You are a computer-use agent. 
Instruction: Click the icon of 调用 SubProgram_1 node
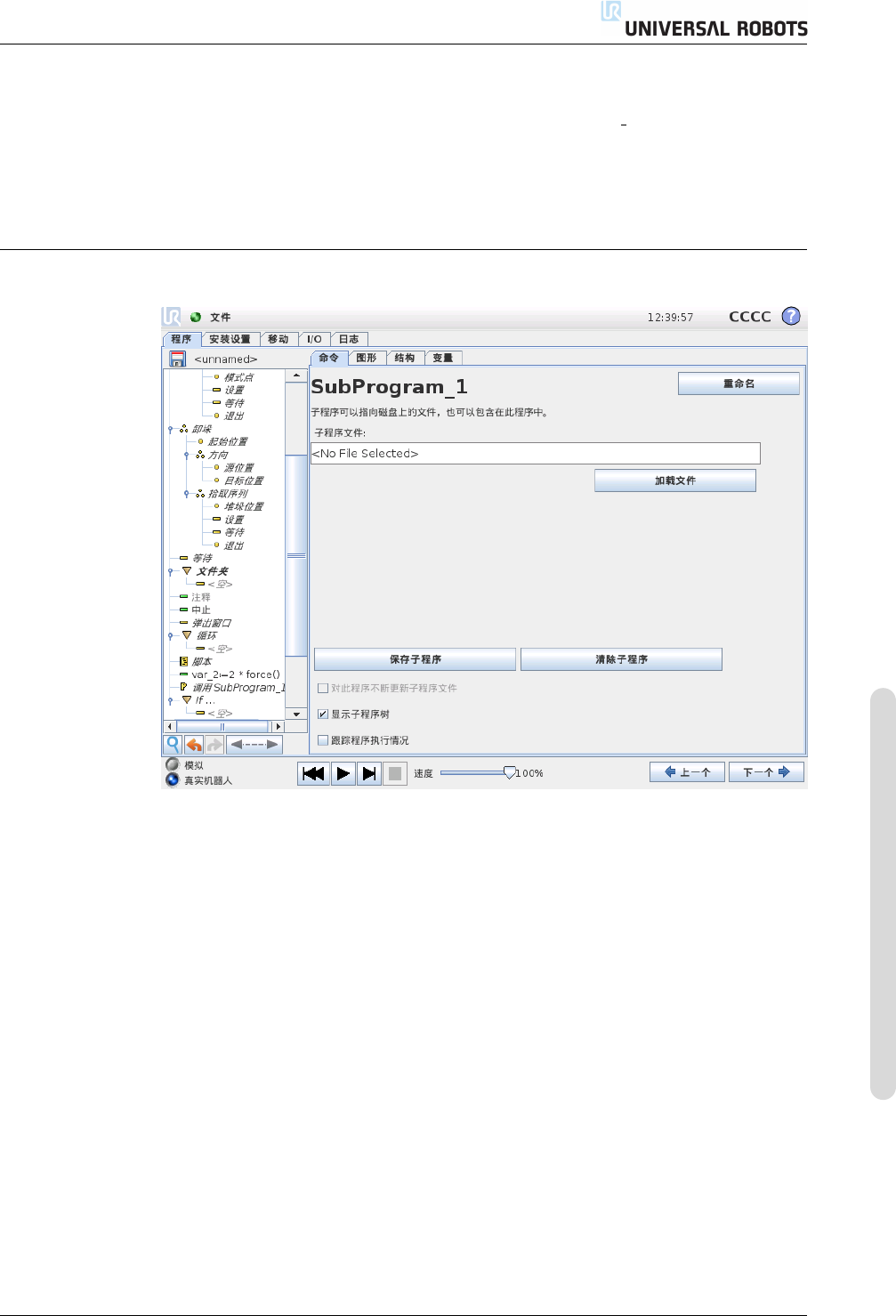(183, 687)
